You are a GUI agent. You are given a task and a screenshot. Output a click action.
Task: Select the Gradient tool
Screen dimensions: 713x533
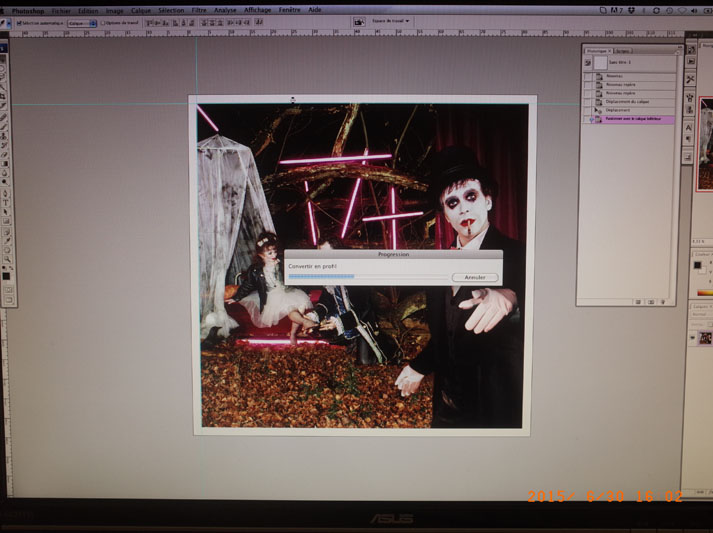[6, 163]
